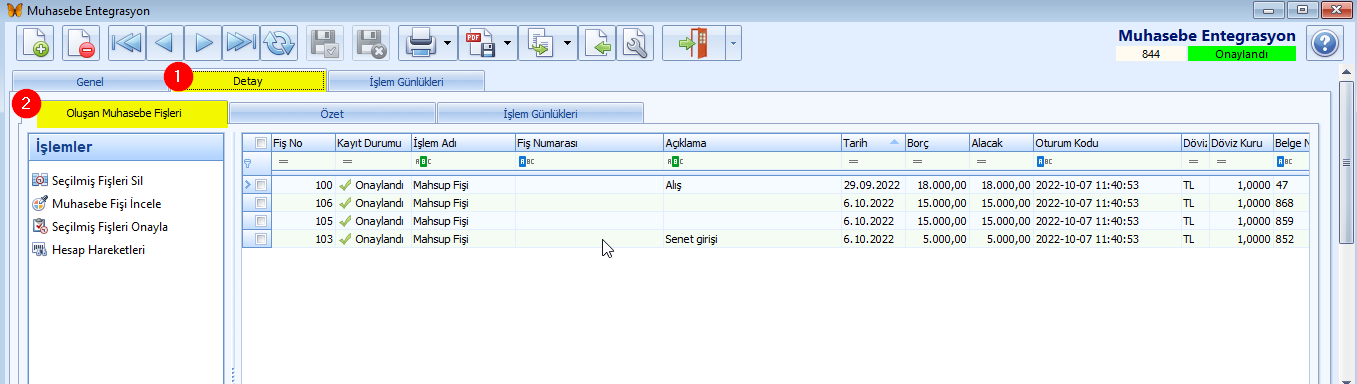Open the lower İşlem Günlükleri sub-tab
The image size is (1357, 384).
click(x=540, y=113)
